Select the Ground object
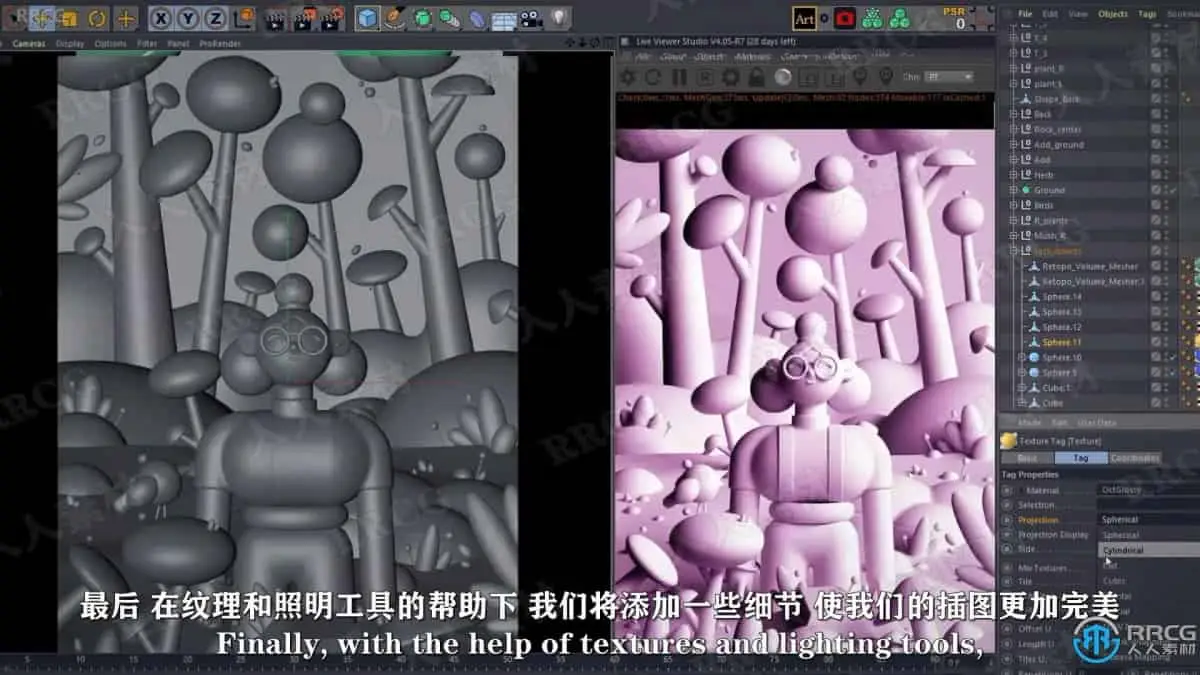Screen dimensions: 1200x675 pyautogui.click(x=1049, y=190)
